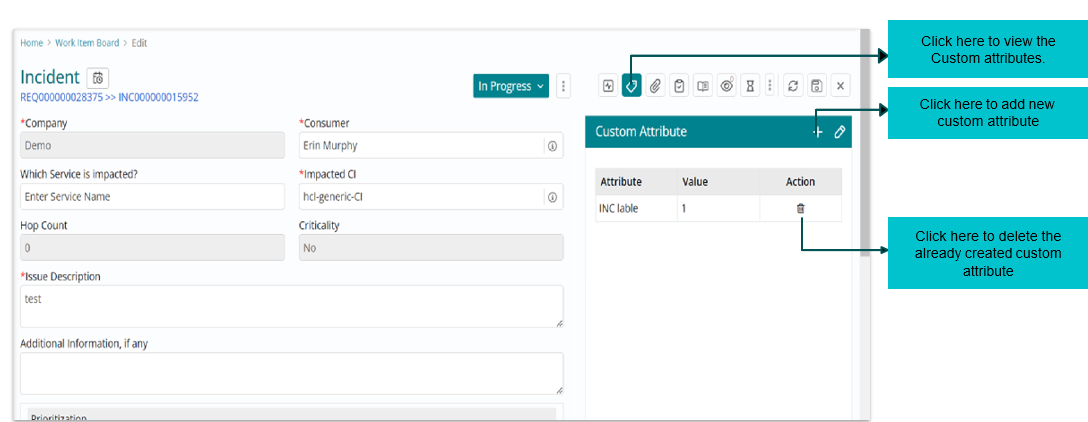Add a new custom attribute
Viewport: 1088px width, 422px height.
point(818,132)
